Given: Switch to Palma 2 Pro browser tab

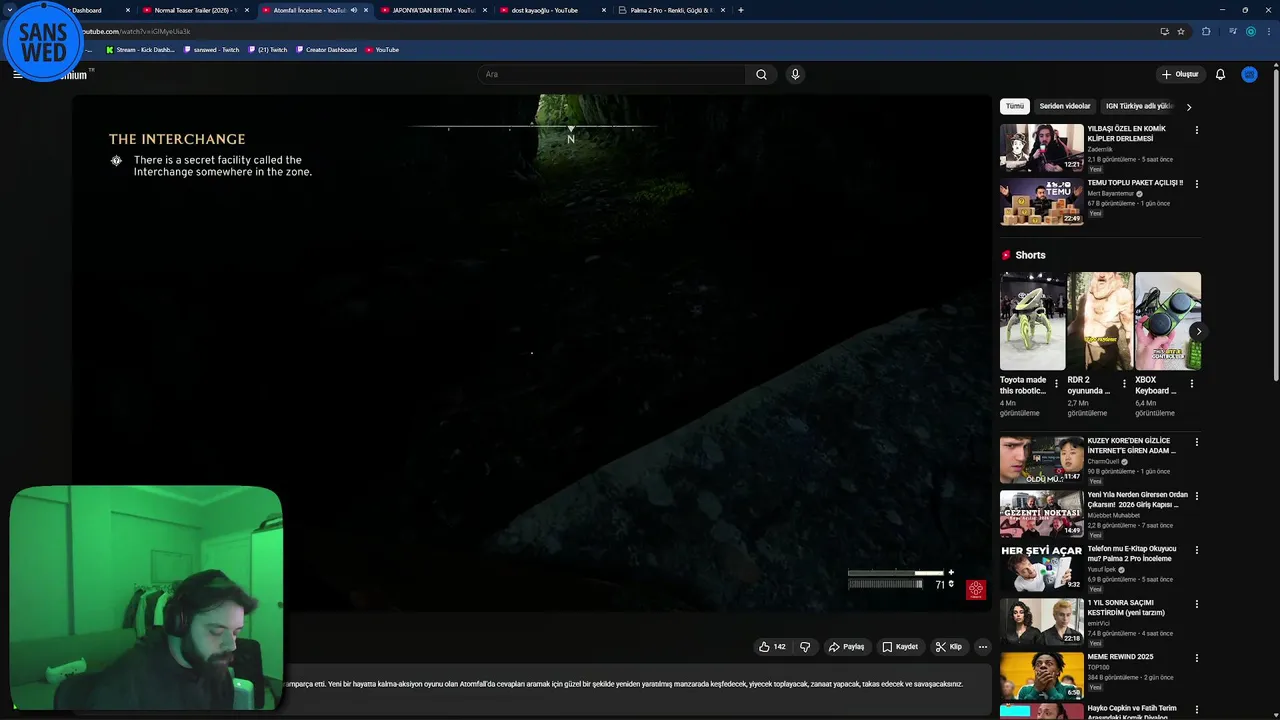Looking at the screenshot, I should click(671, 10).
